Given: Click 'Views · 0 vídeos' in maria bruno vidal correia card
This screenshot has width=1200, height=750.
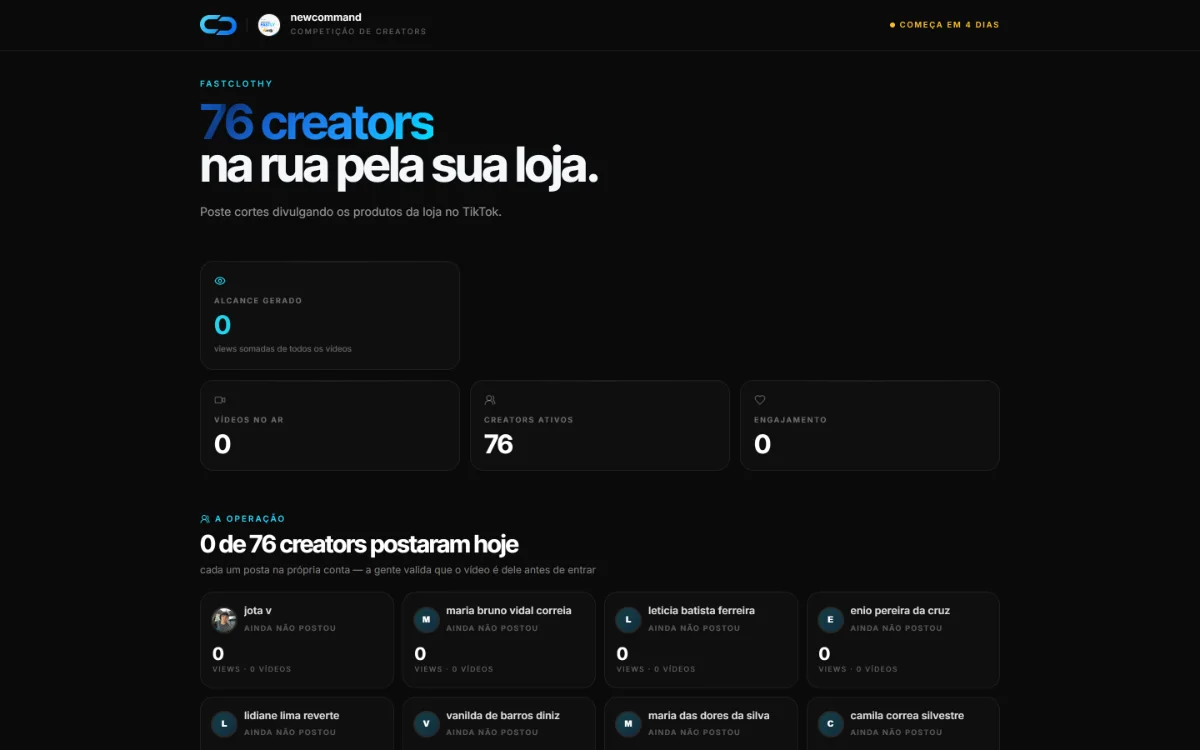Looking at the screenshot, I should pos(454,669).
